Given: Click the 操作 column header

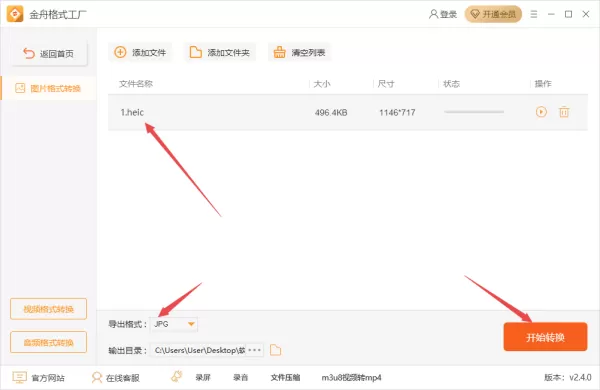Looking at the screenshot, I should tap(543, 83).
